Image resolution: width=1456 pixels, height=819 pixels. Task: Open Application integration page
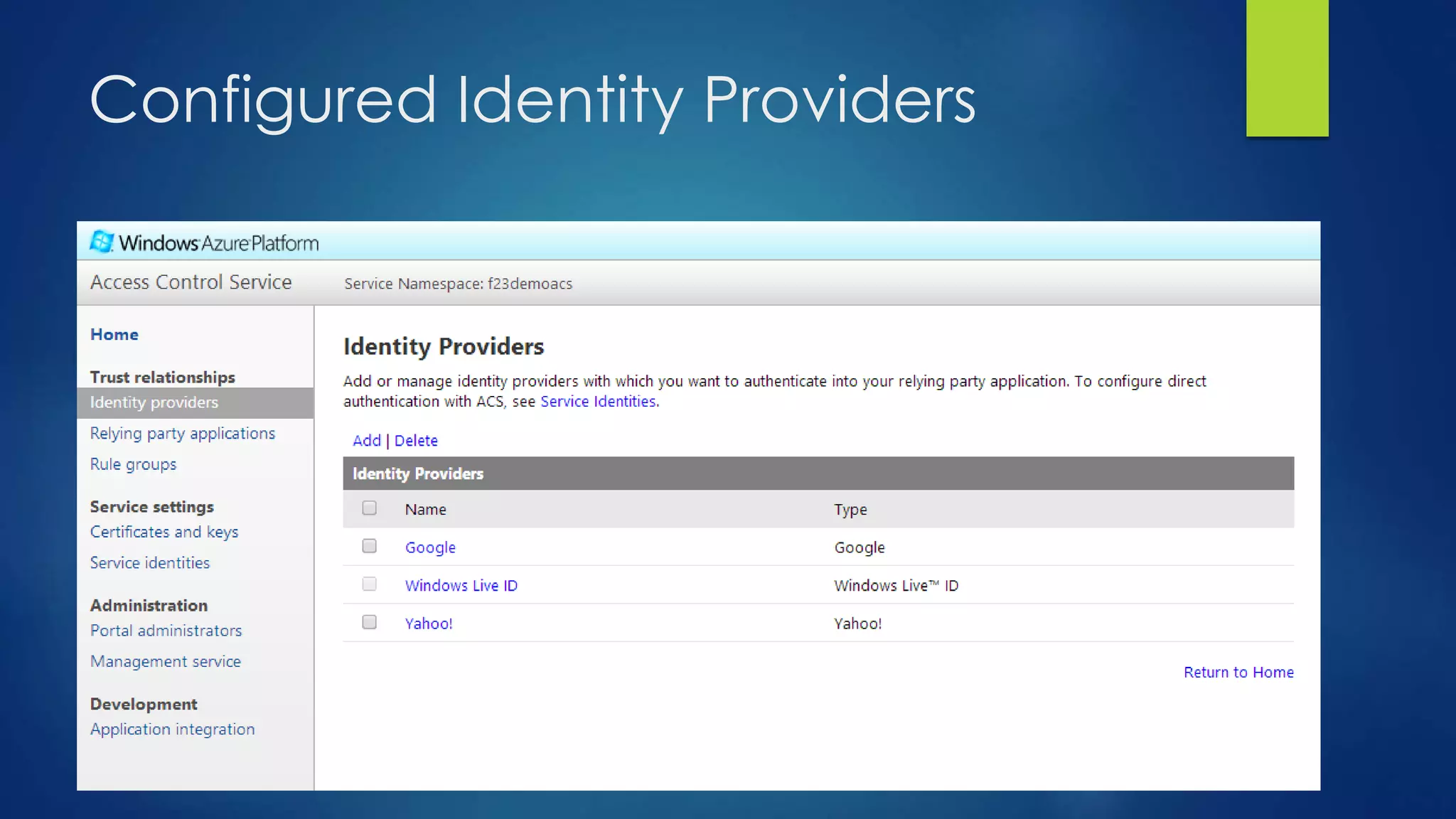[x=172, y=729]
